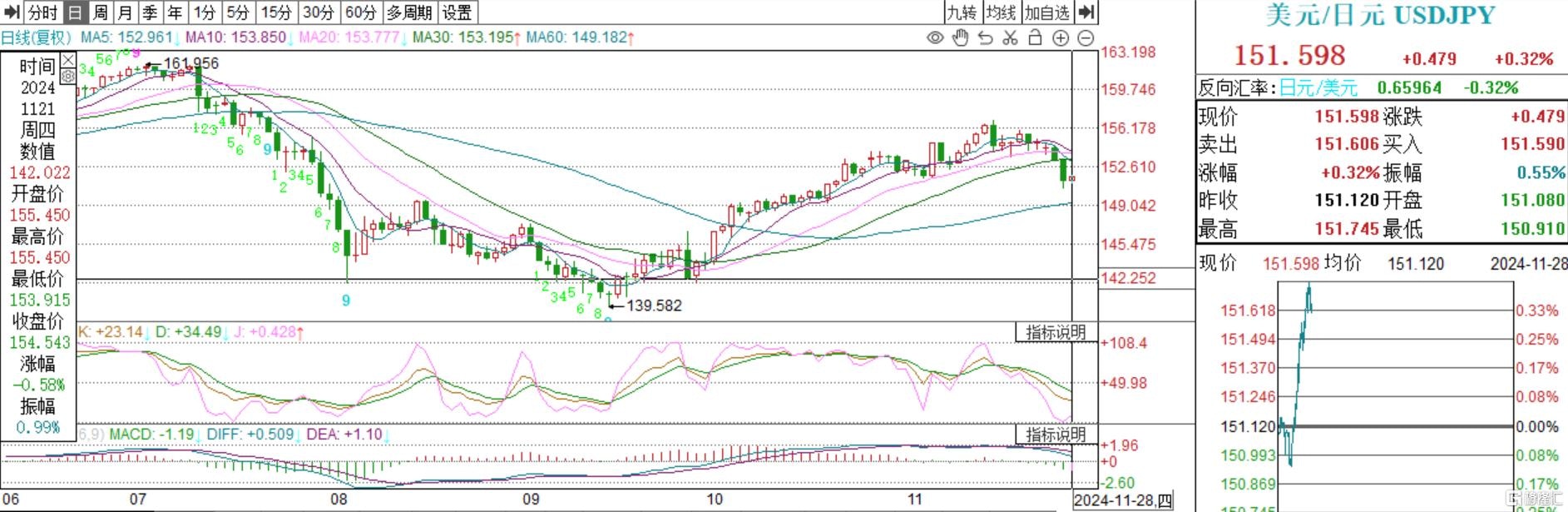Click the undo arrow icon
Screen dimensions: 1568x512
click(985, 37)
